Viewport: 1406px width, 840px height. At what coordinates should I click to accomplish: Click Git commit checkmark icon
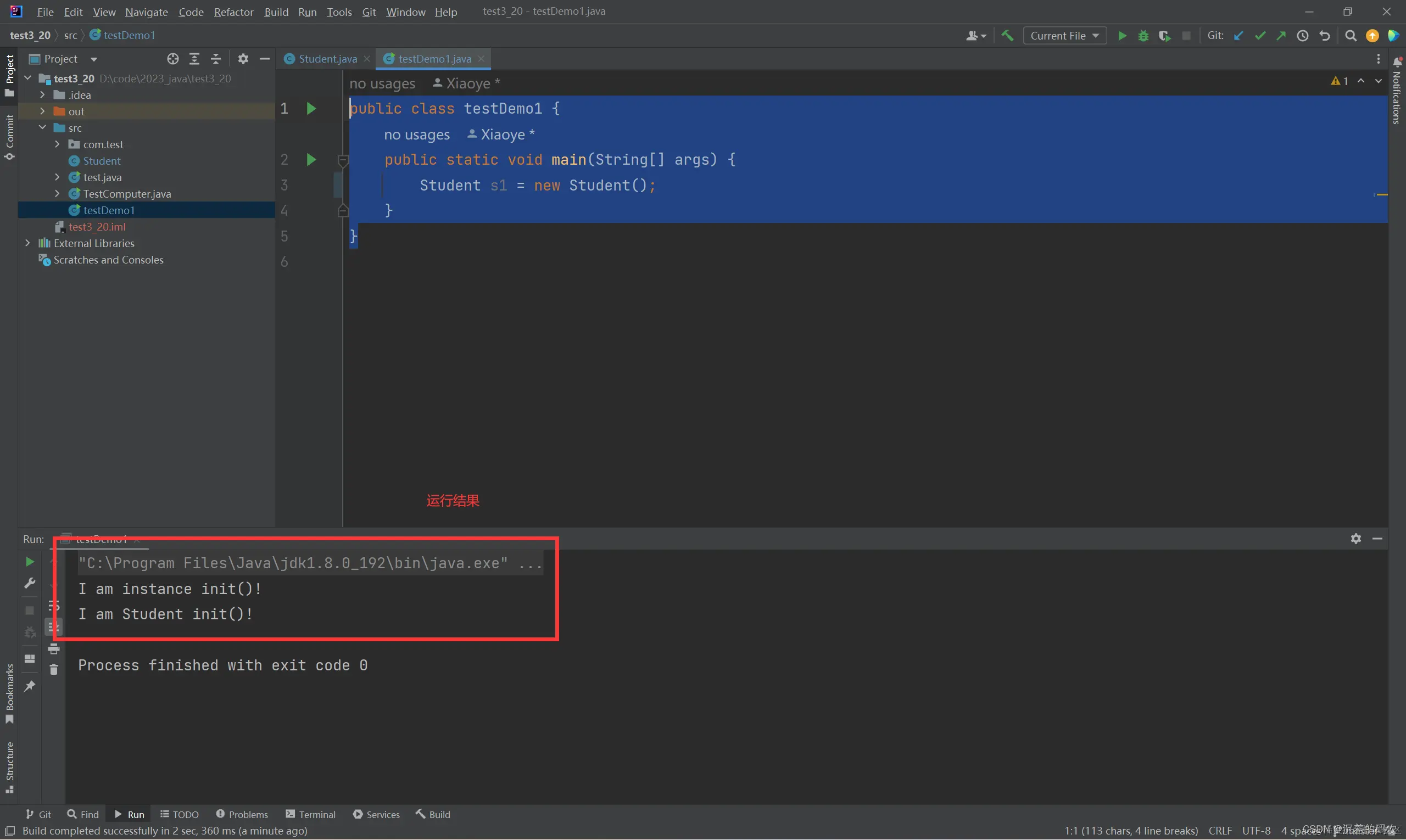coord(1260,36)
